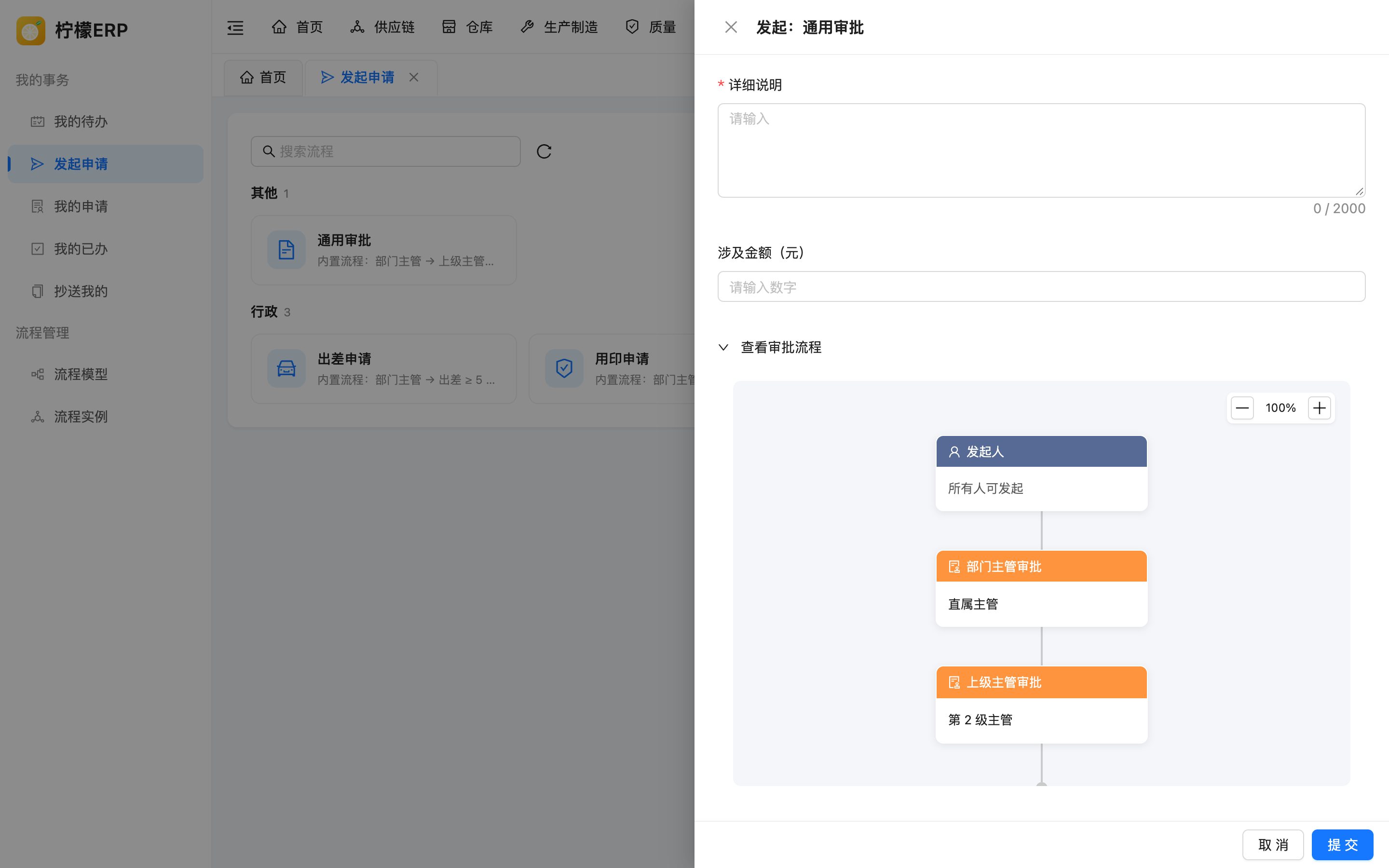1389x868 pixels.
Task: Open 流程实例 in the sidebar
Action: 105,417
